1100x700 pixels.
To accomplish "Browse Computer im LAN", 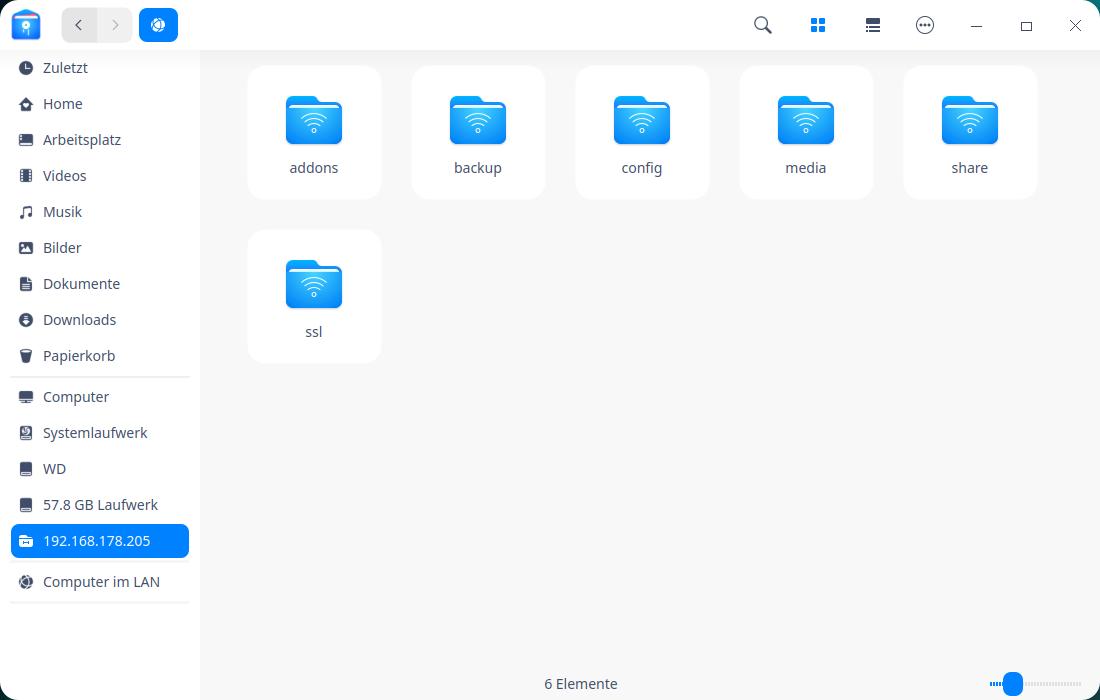I will tap(100, 582).
